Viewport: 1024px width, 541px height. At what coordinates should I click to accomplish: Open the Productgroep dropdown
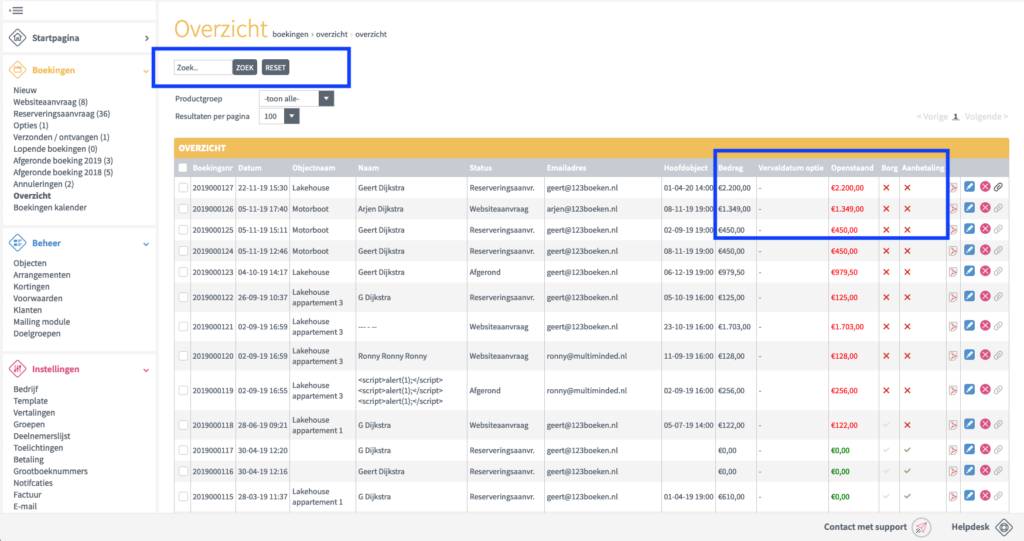[x=296, y=99]
